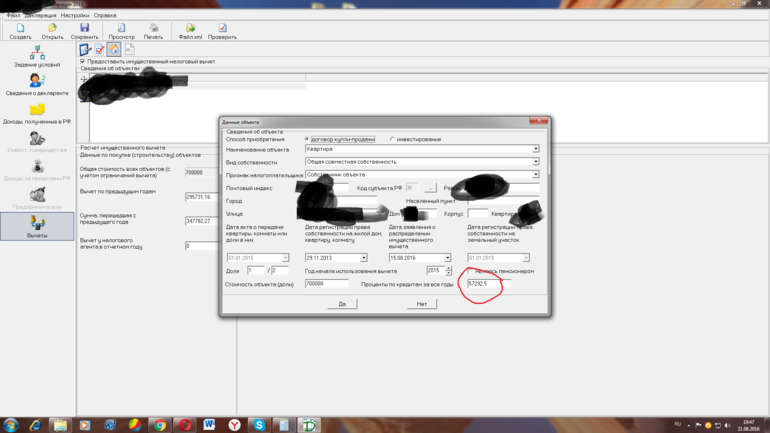Expand the Наименование объекта dropdown
The image size is (770, 433).
535,149
